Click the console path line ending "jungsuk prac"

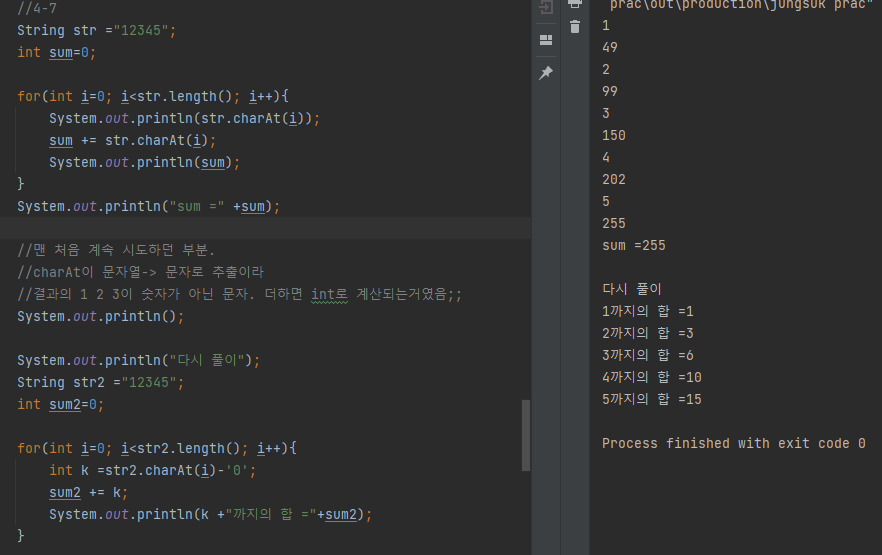click(741, 5)
